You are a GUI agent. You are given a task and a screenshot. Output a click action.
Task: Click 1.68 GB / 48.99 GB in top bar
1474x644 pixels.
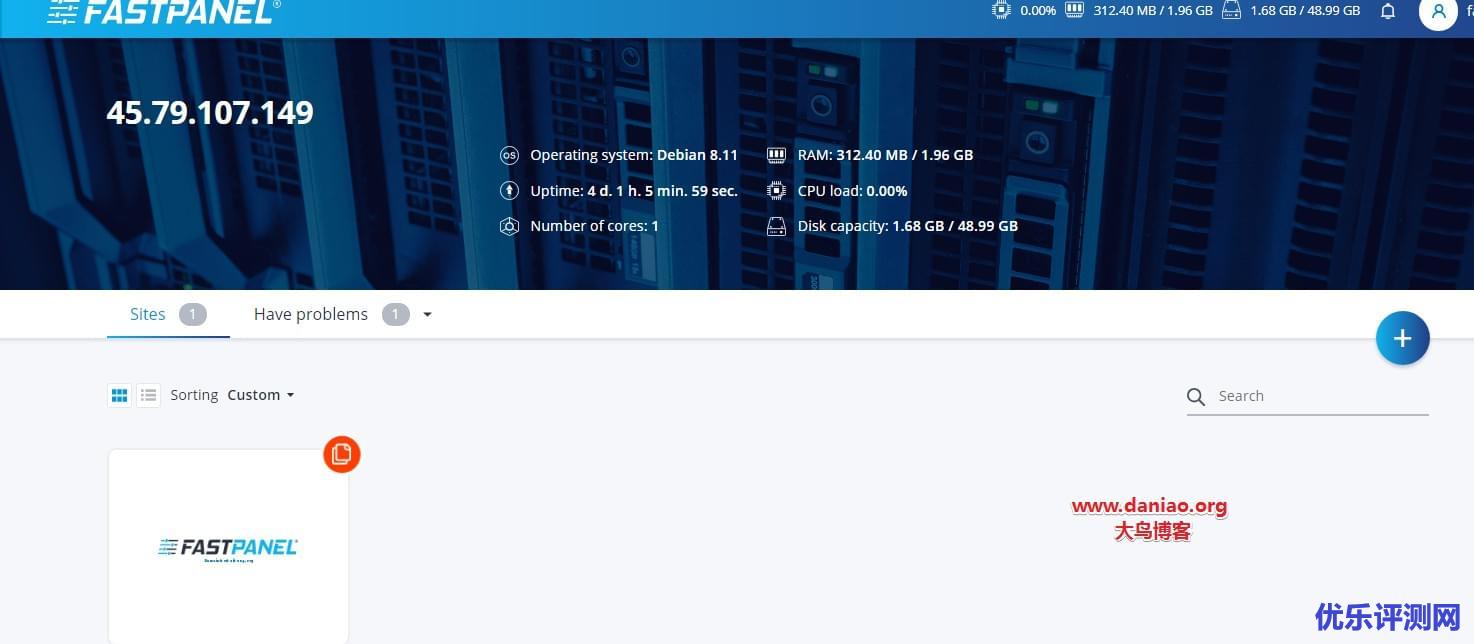tap(1305, 10)
